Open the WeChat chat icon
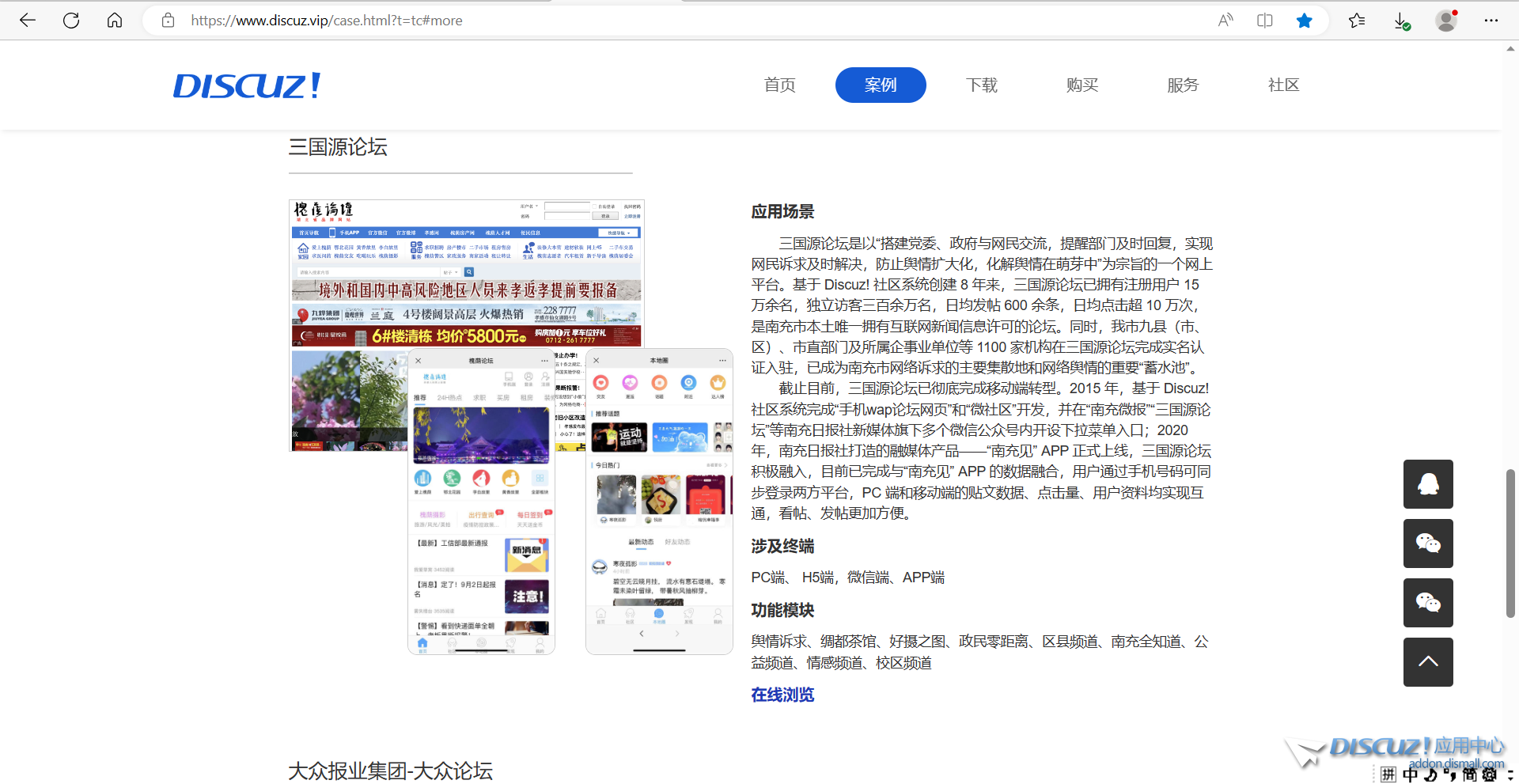The width and height of the screenshot is (1519, 784). click(x=1428, y=543)
